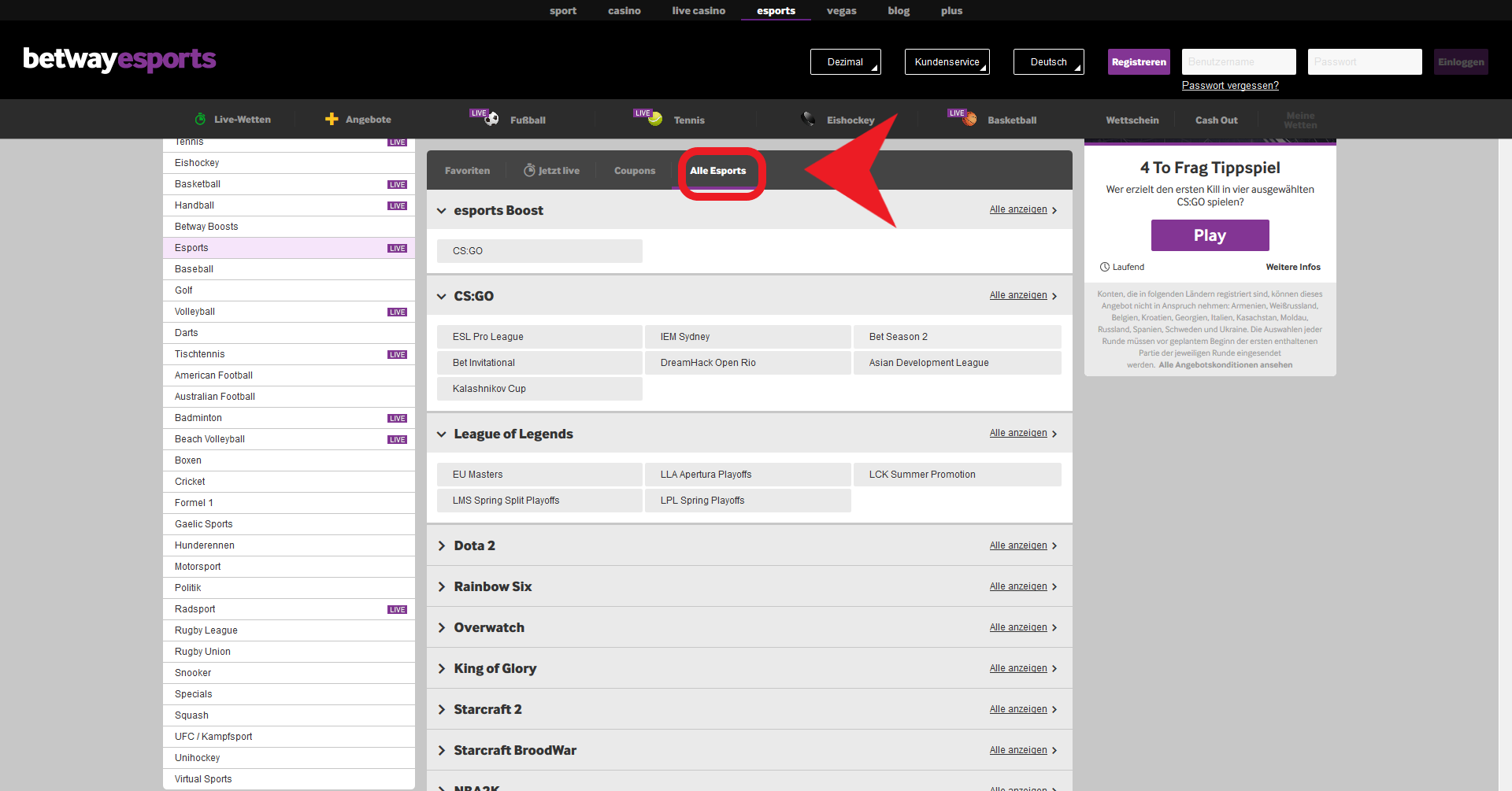Viewport: 1512px width, 791px height.
Task: Click Alle anzeigen link for CS:GO
Action: (x=1018, y=295)
